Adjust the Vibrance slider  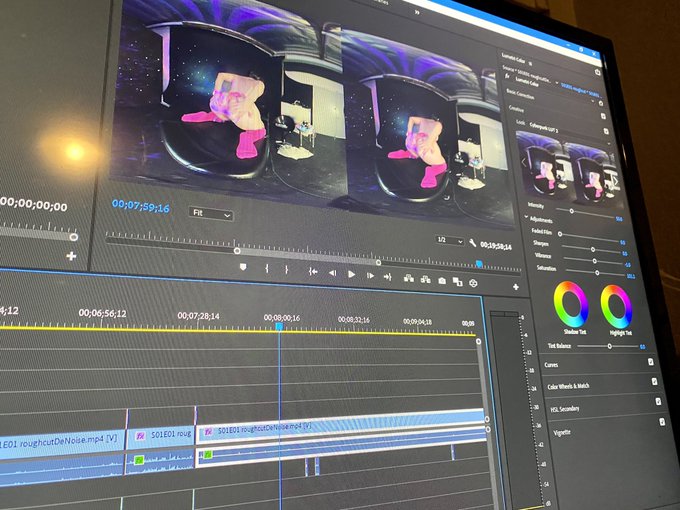[595, 261]
